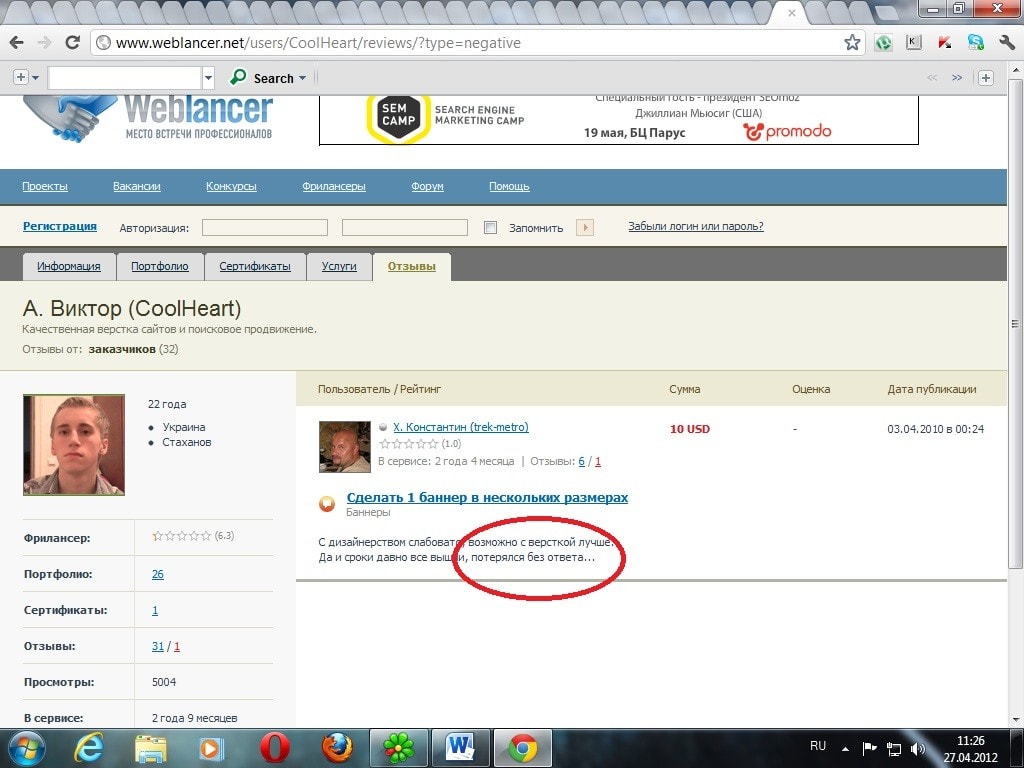Click the toolbar search input box
This screenshot has height=768, width=1024.
[125, 78]
